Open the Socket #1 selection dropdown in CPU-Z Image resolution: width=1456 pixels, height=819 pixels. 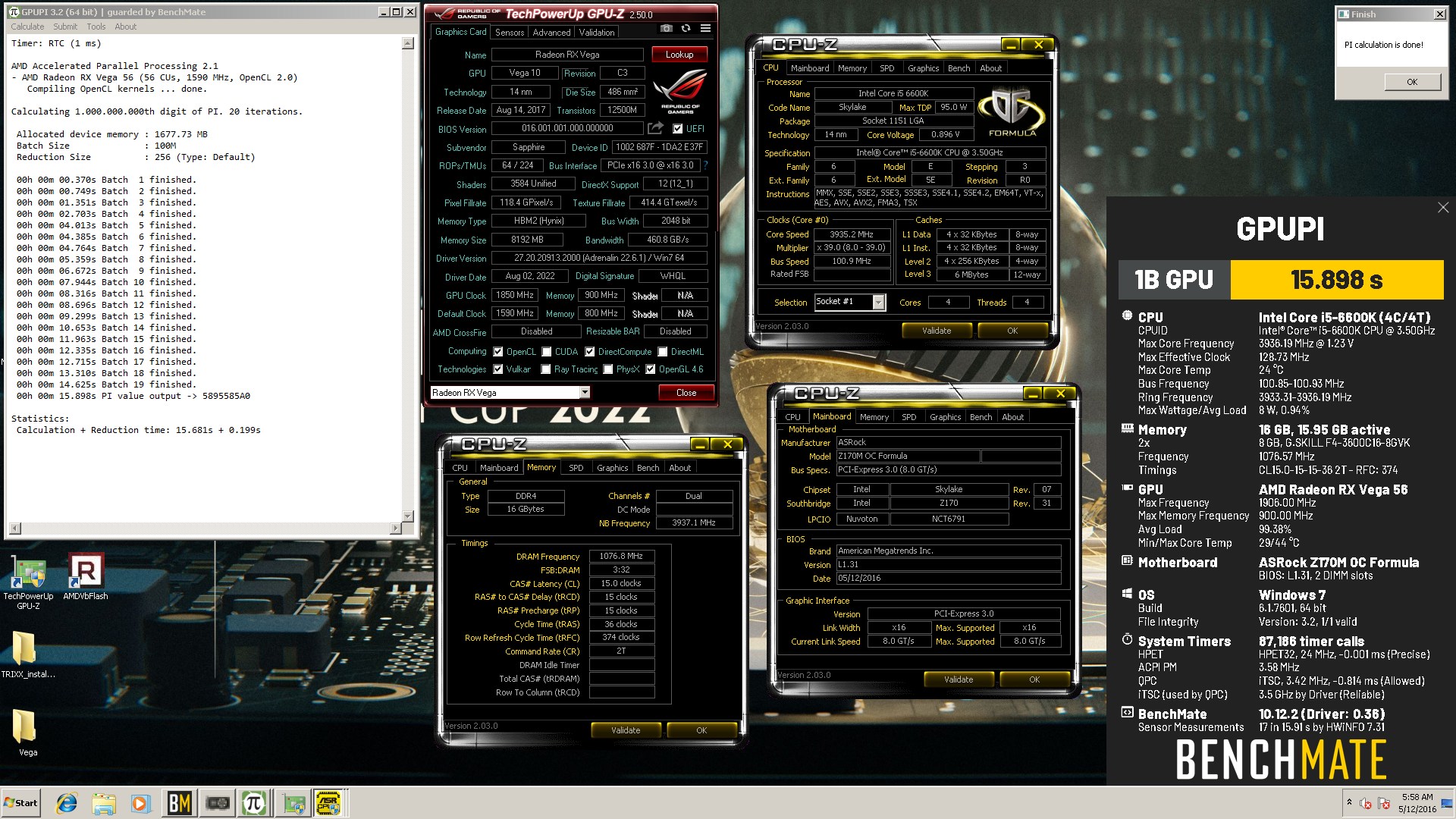(x=878, y=303)
